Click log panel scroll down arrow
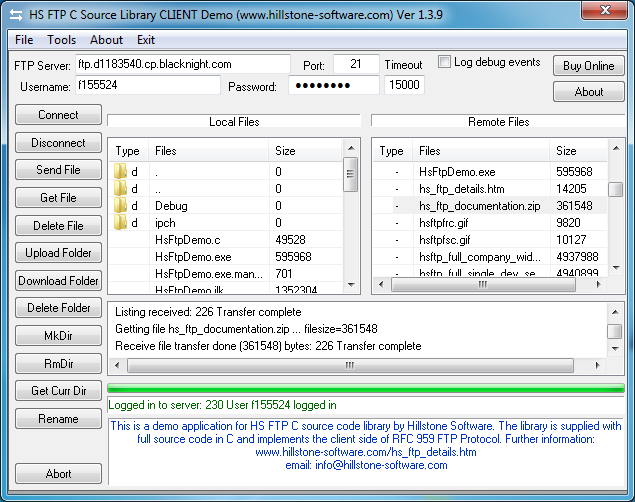This screenshot has height=502, width=635. tap(615, 349)
